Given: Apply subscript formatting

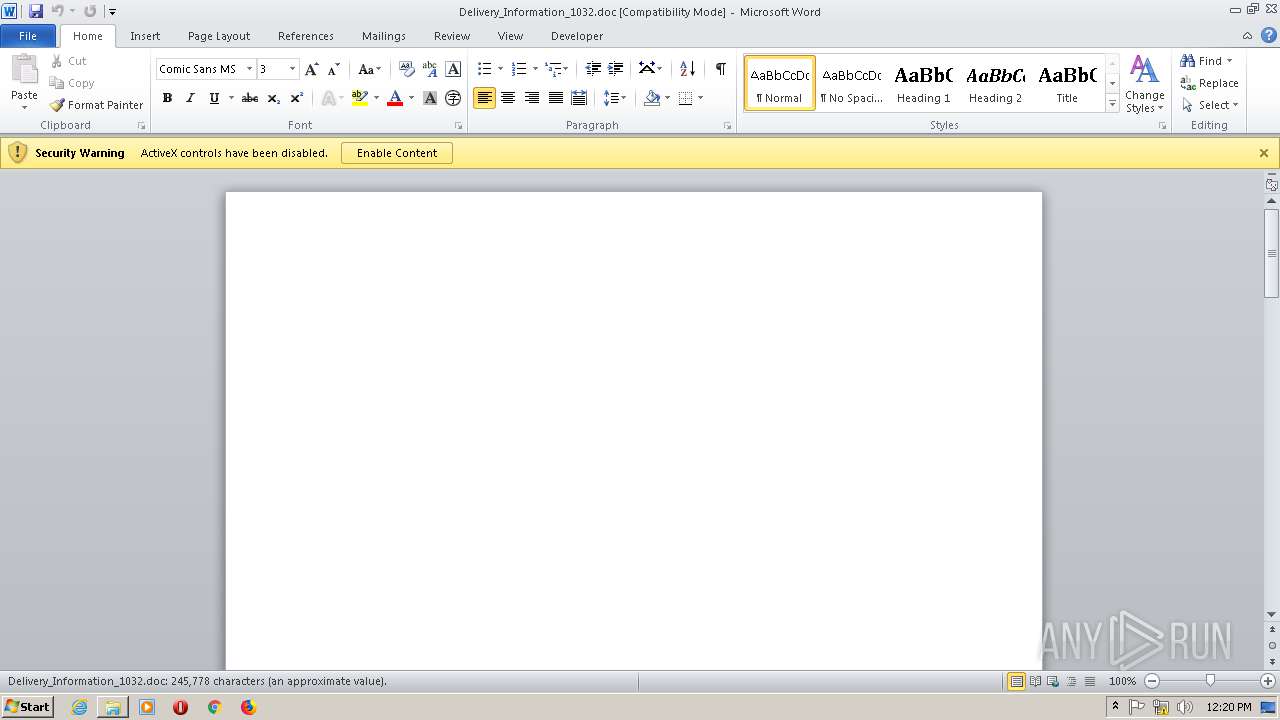Looking at the screenshot, I should [273, 98].
